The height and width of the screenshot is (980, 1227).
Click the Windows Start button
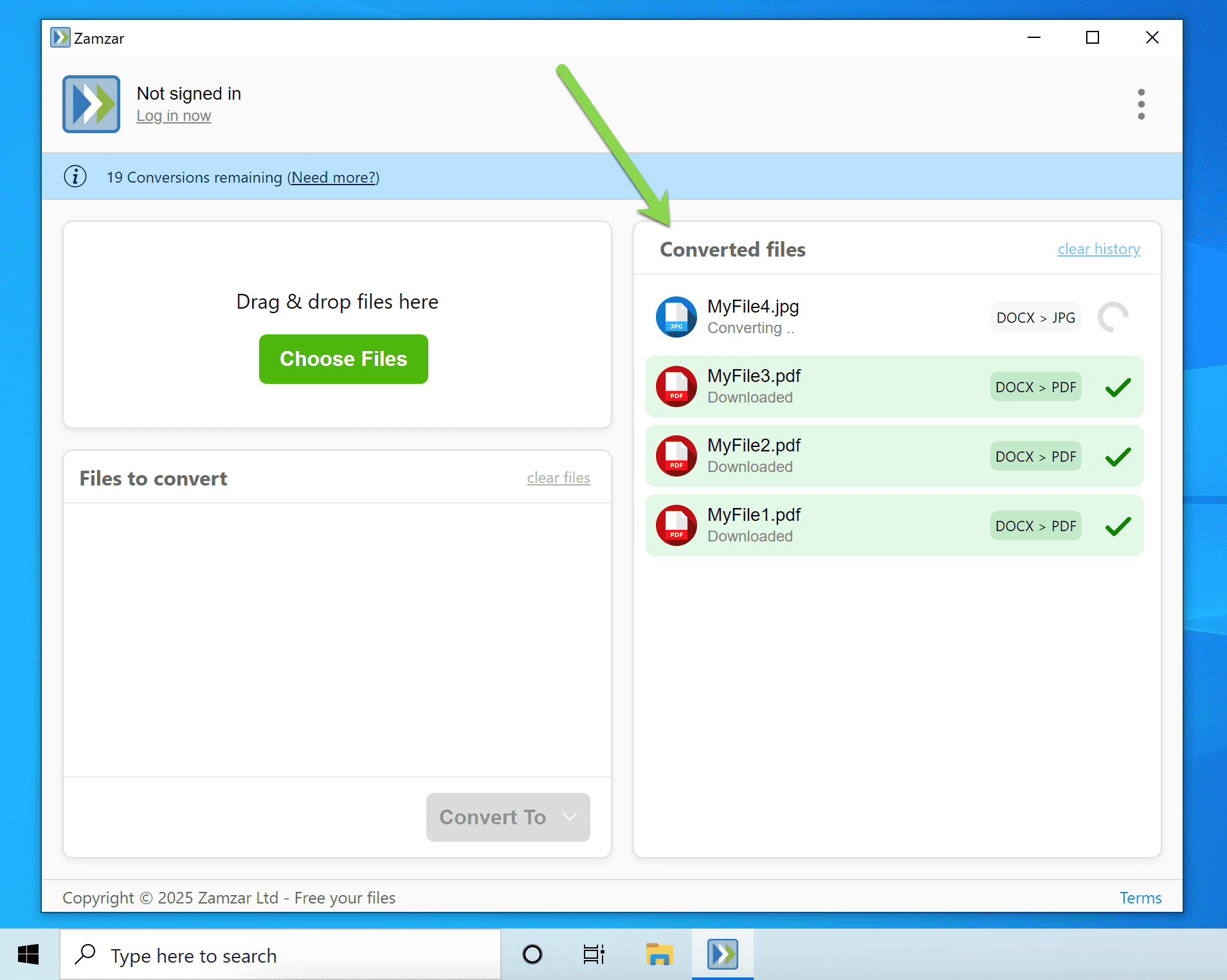(27, 954)
